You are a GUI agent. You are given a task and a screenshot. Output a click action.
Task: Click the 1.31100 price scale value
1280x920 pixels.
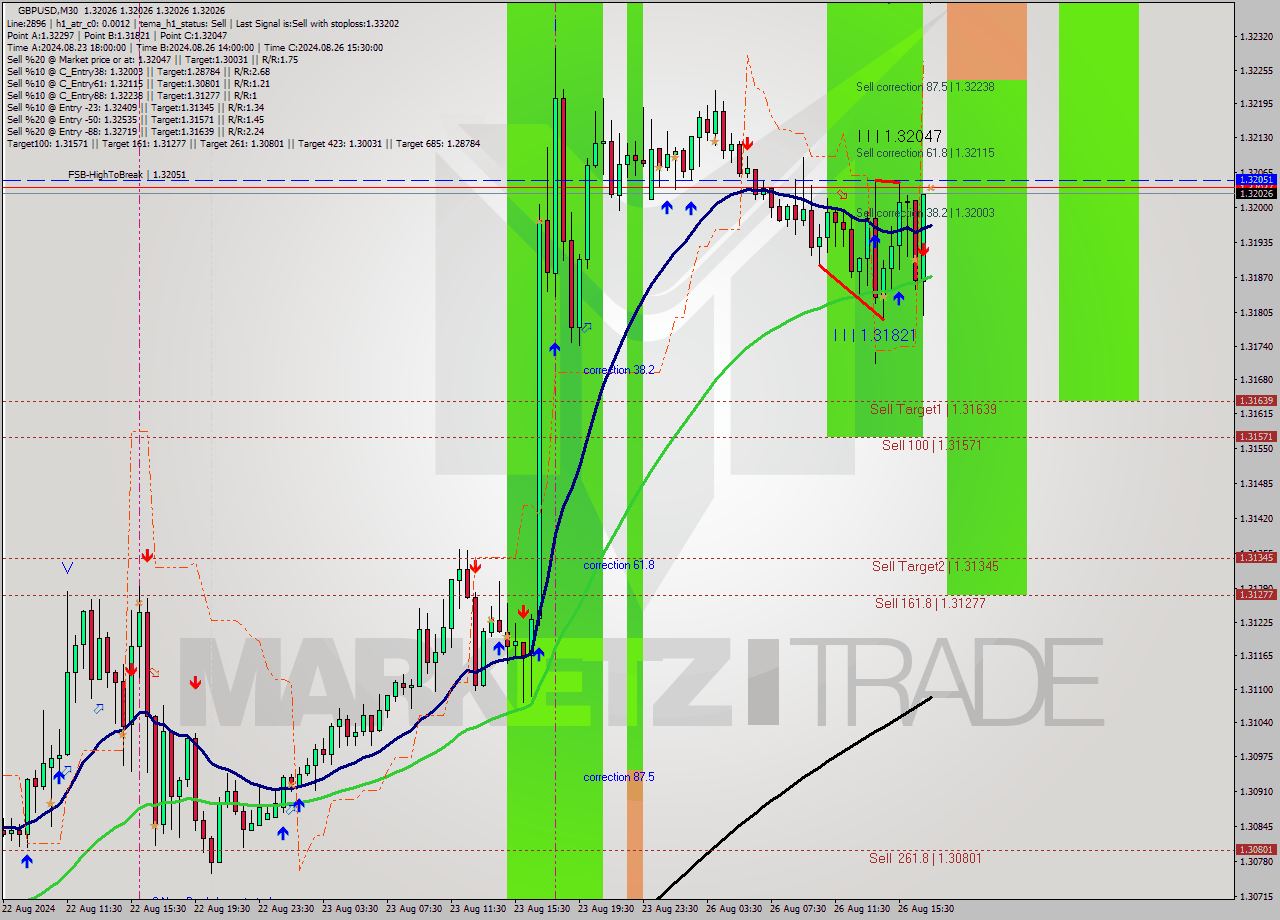pyautogui.click(x=1256, y=689)
